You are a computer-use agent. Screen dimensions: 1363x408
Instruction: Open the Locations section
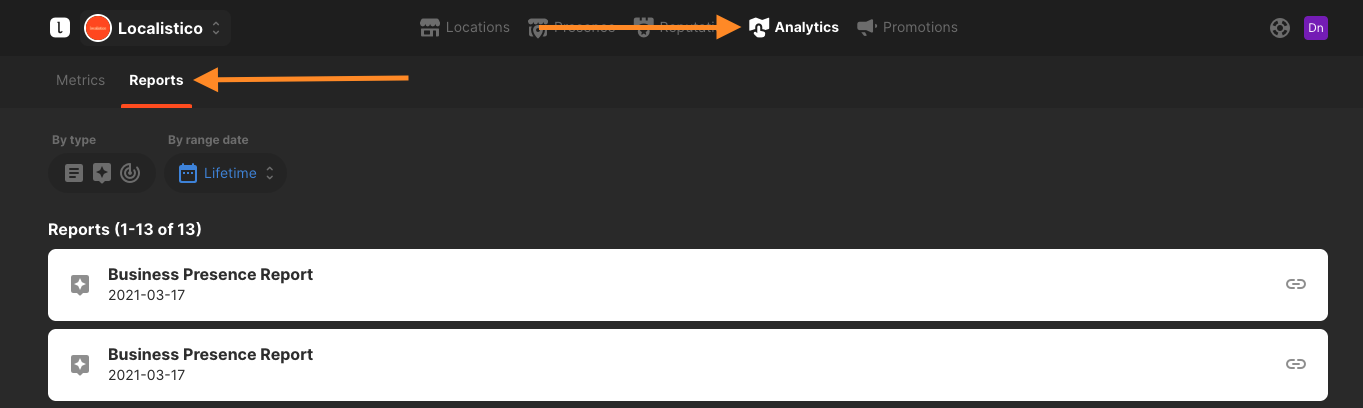coord(465,28)
